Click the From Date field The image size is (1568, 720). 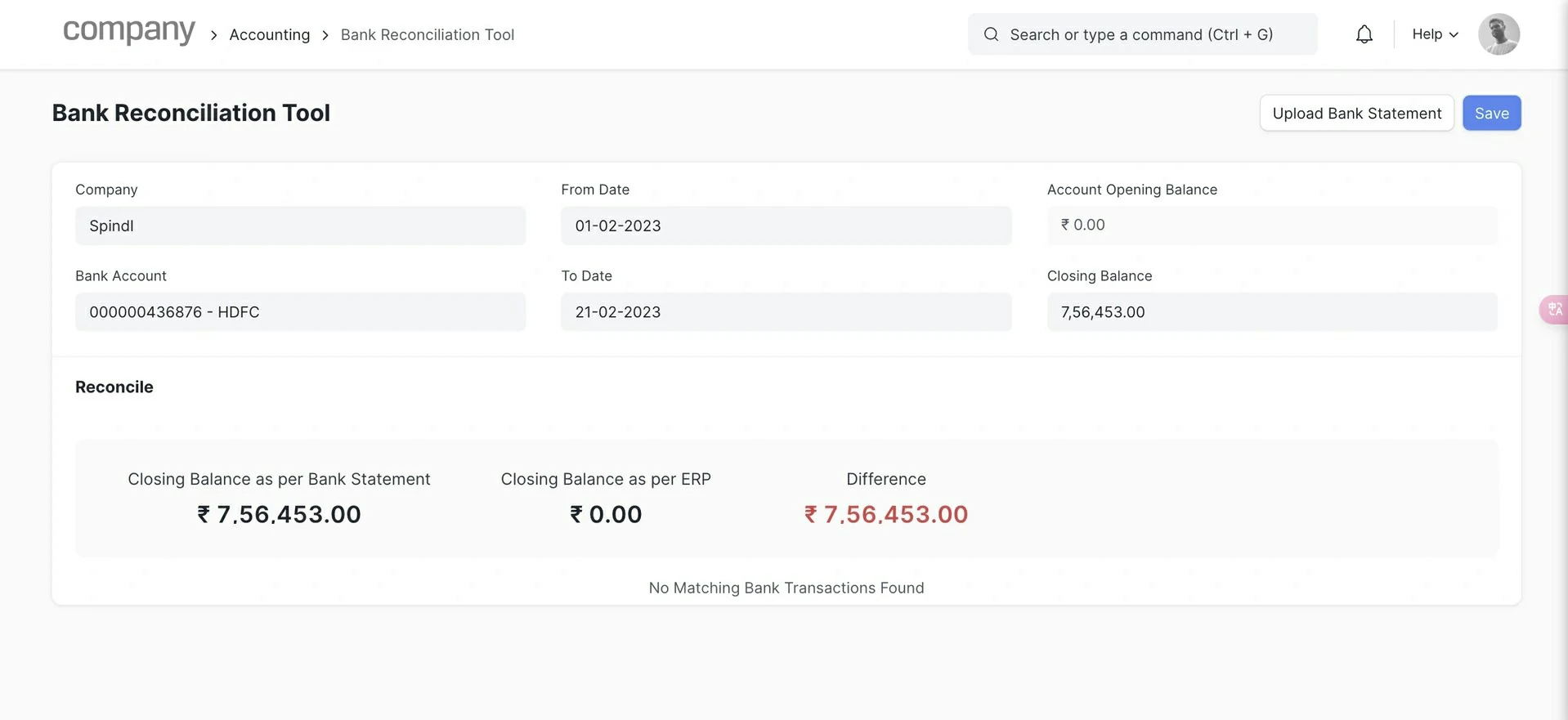tap(785, 226)
